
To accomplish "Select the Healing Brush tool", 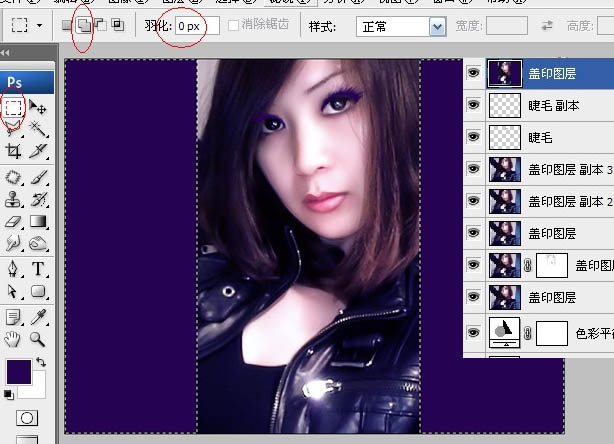I will tap(13, 177).
